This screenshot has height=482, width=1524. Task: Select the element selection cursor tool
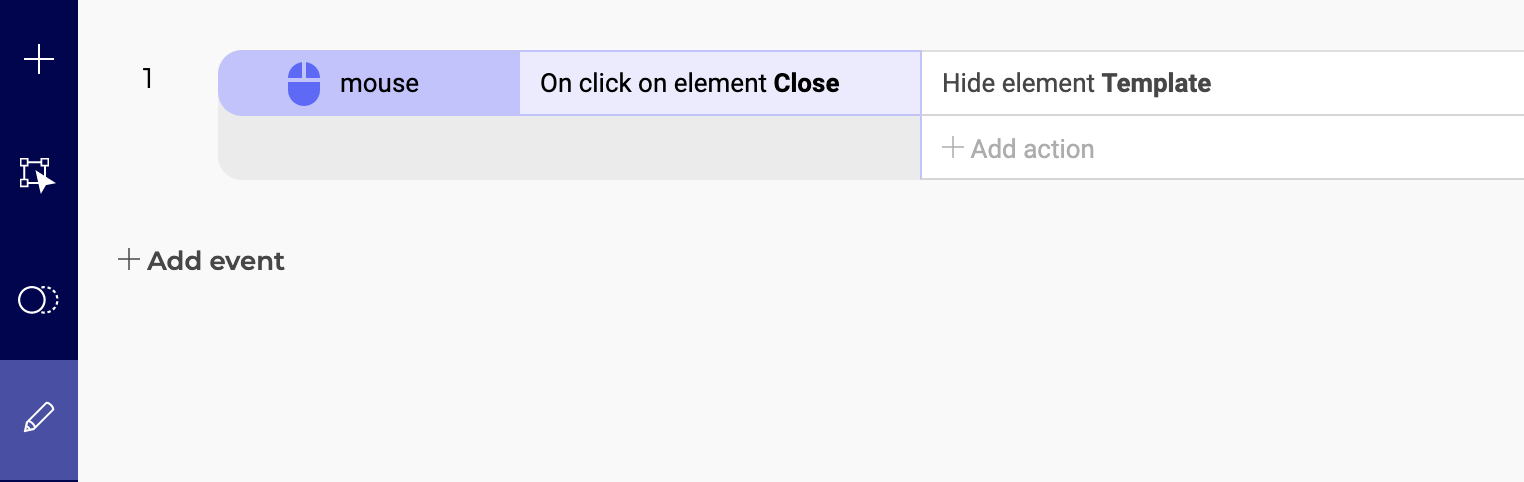[38, 175]
